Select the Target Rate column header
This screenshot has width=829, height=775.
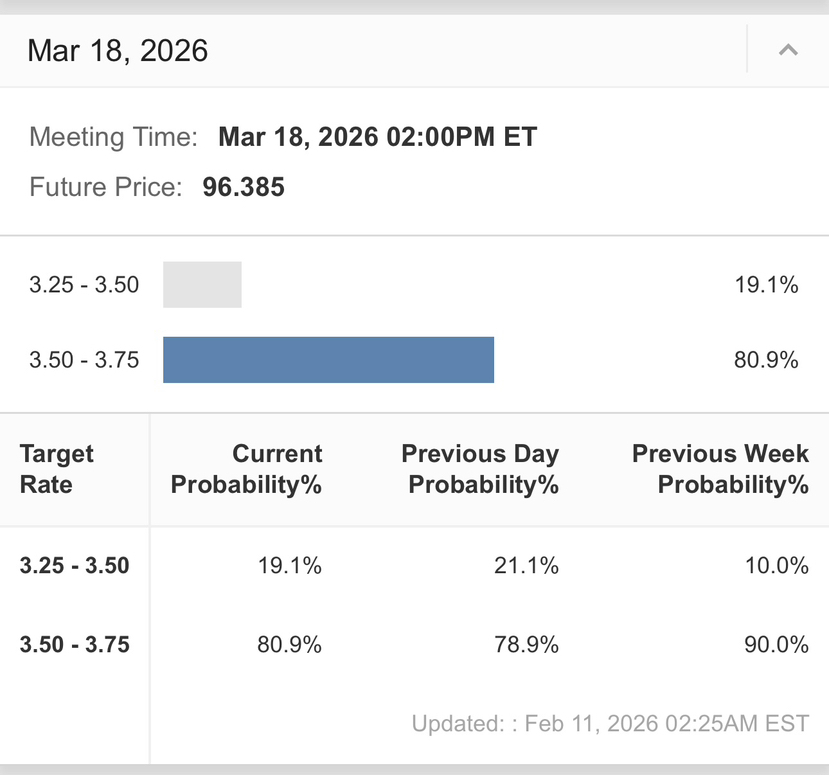(x=57, y=469)
